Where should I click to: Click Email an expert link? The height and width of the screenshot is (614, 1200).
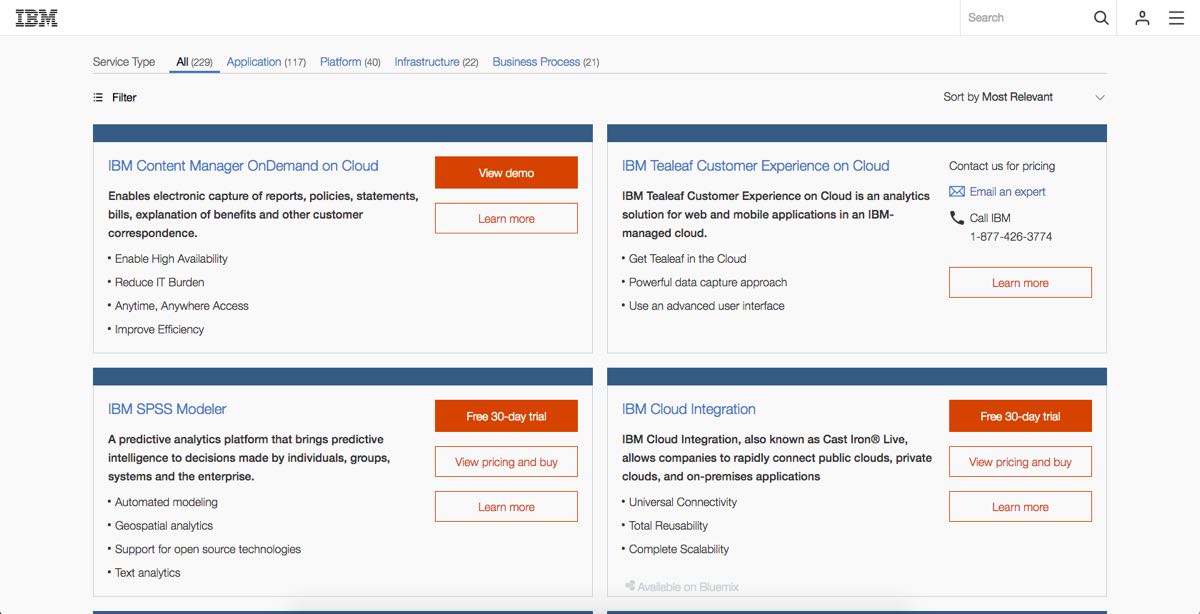1007,191
